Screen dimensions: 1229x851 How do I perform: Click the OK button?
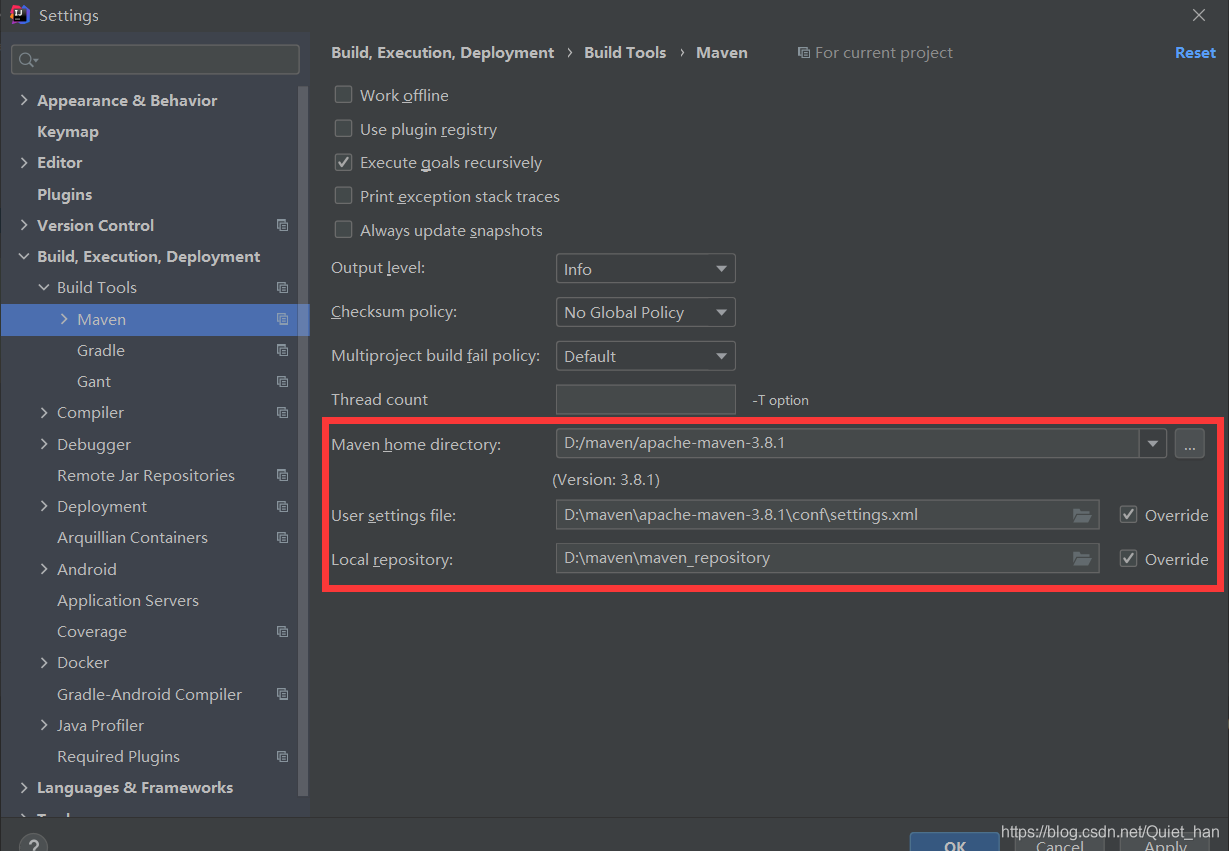tap(955, 842)
